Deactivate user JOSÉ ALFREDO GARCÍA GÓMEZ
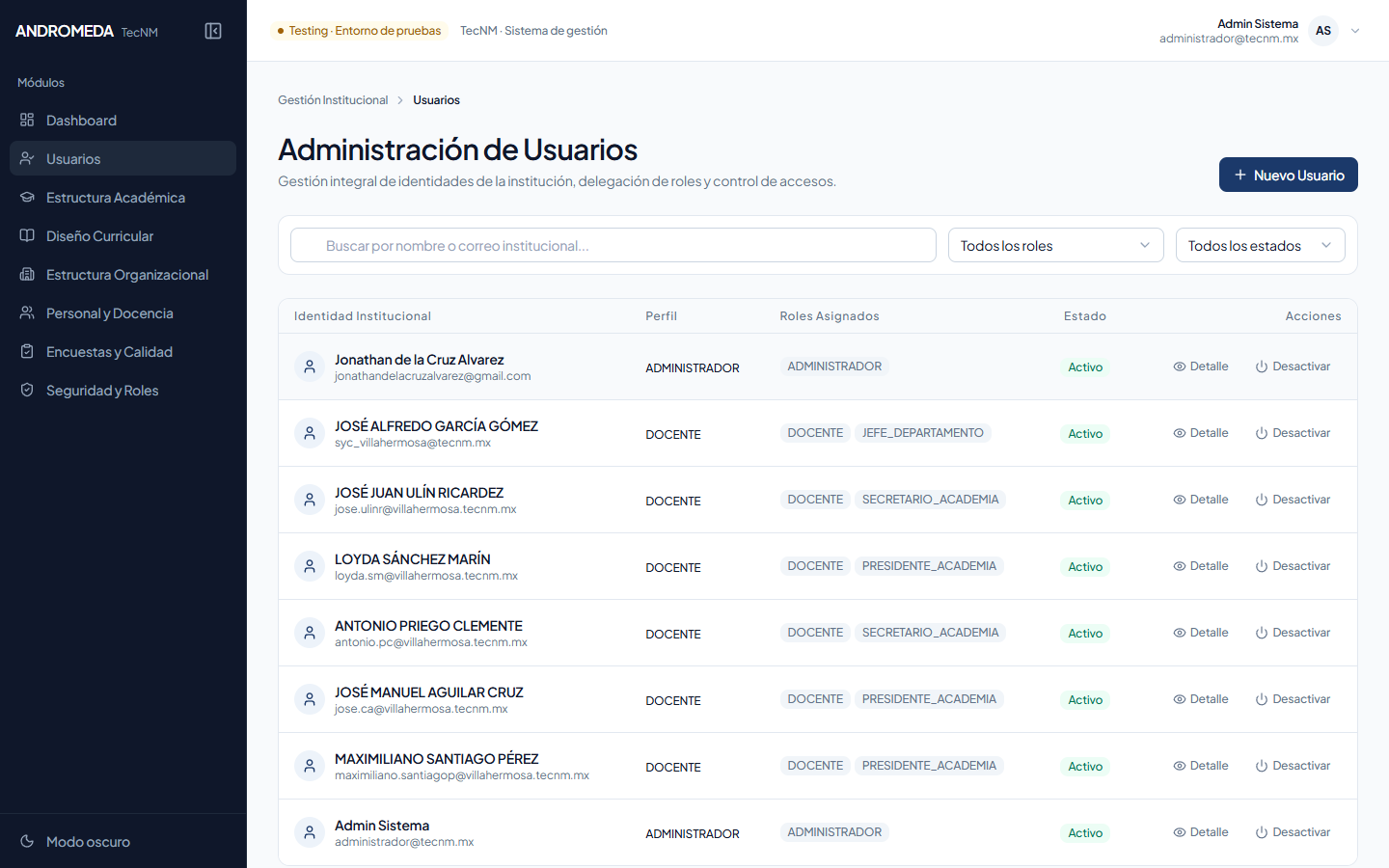This screenshot has height=868, width=1389. coord(1293,433)
